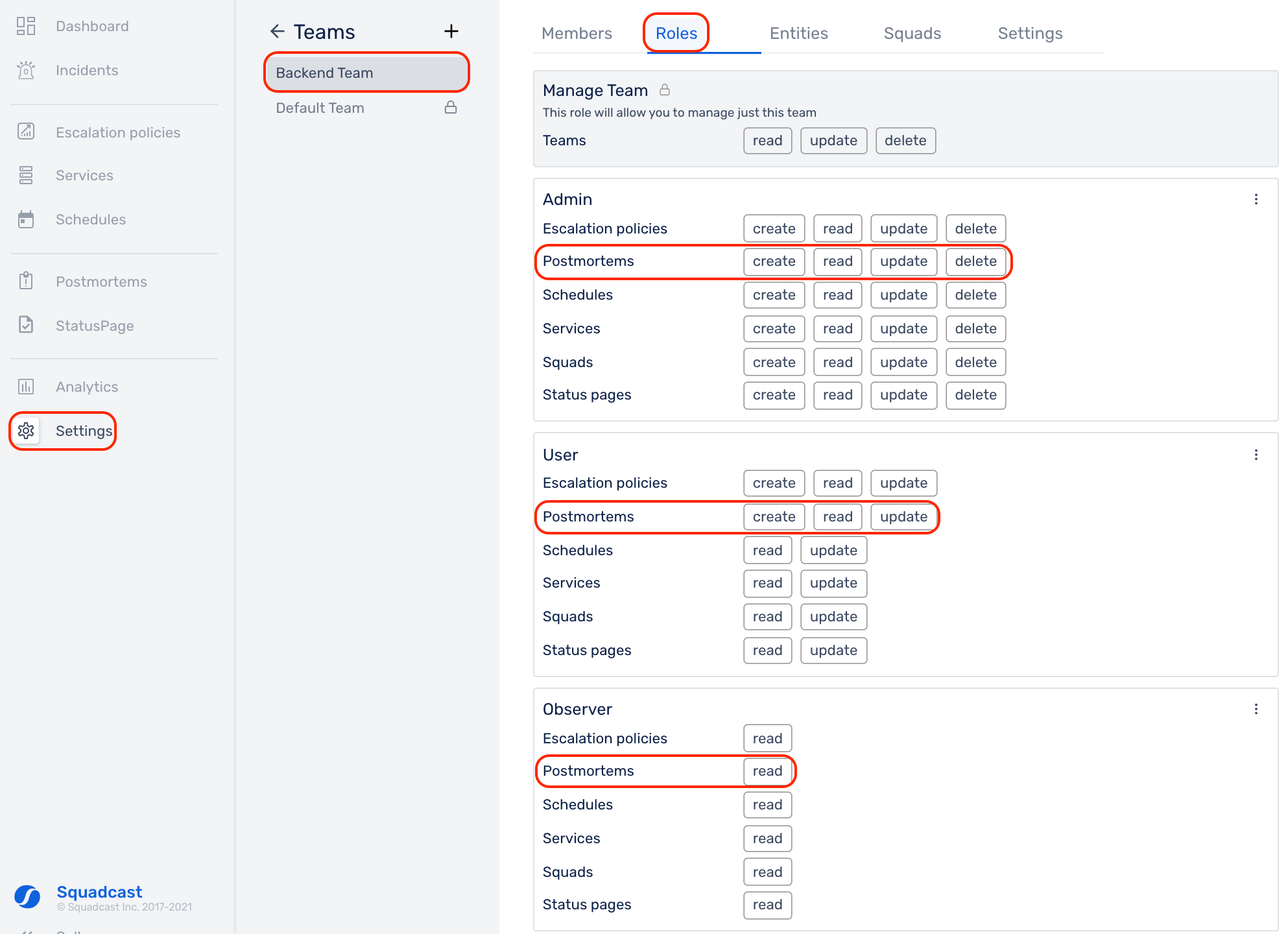Click the Escalation policies sidebar icon
This screenshot has height=934, width=1288.
[x=26, y=132]
